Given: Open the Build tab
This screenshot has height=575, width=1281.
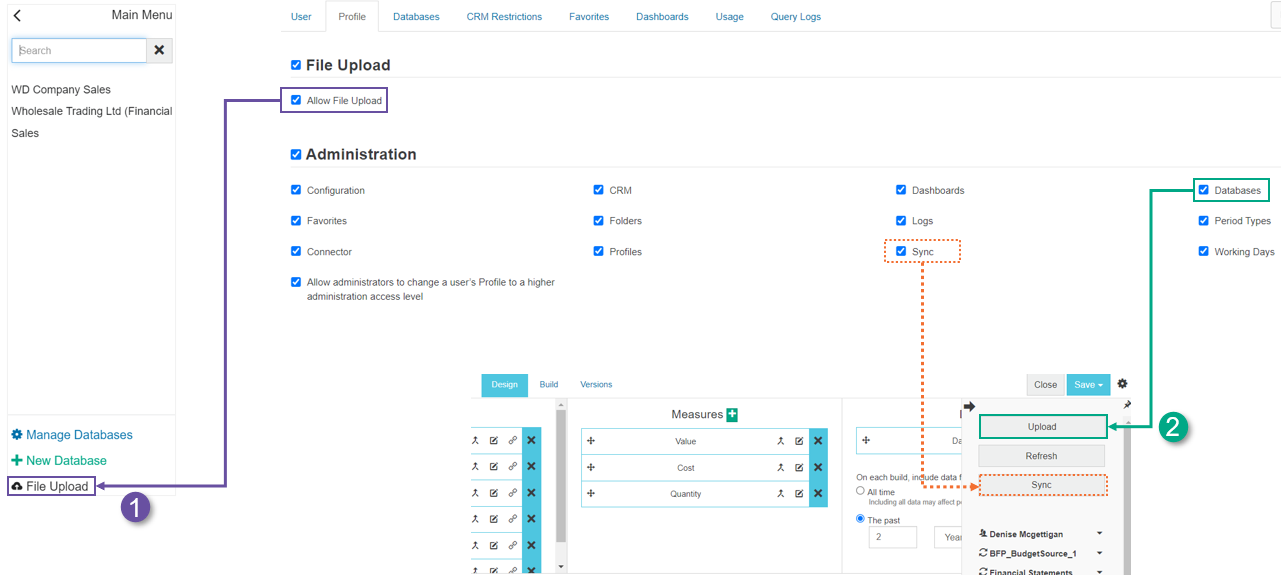Looking at the screenshot, I should pos(549,385).
